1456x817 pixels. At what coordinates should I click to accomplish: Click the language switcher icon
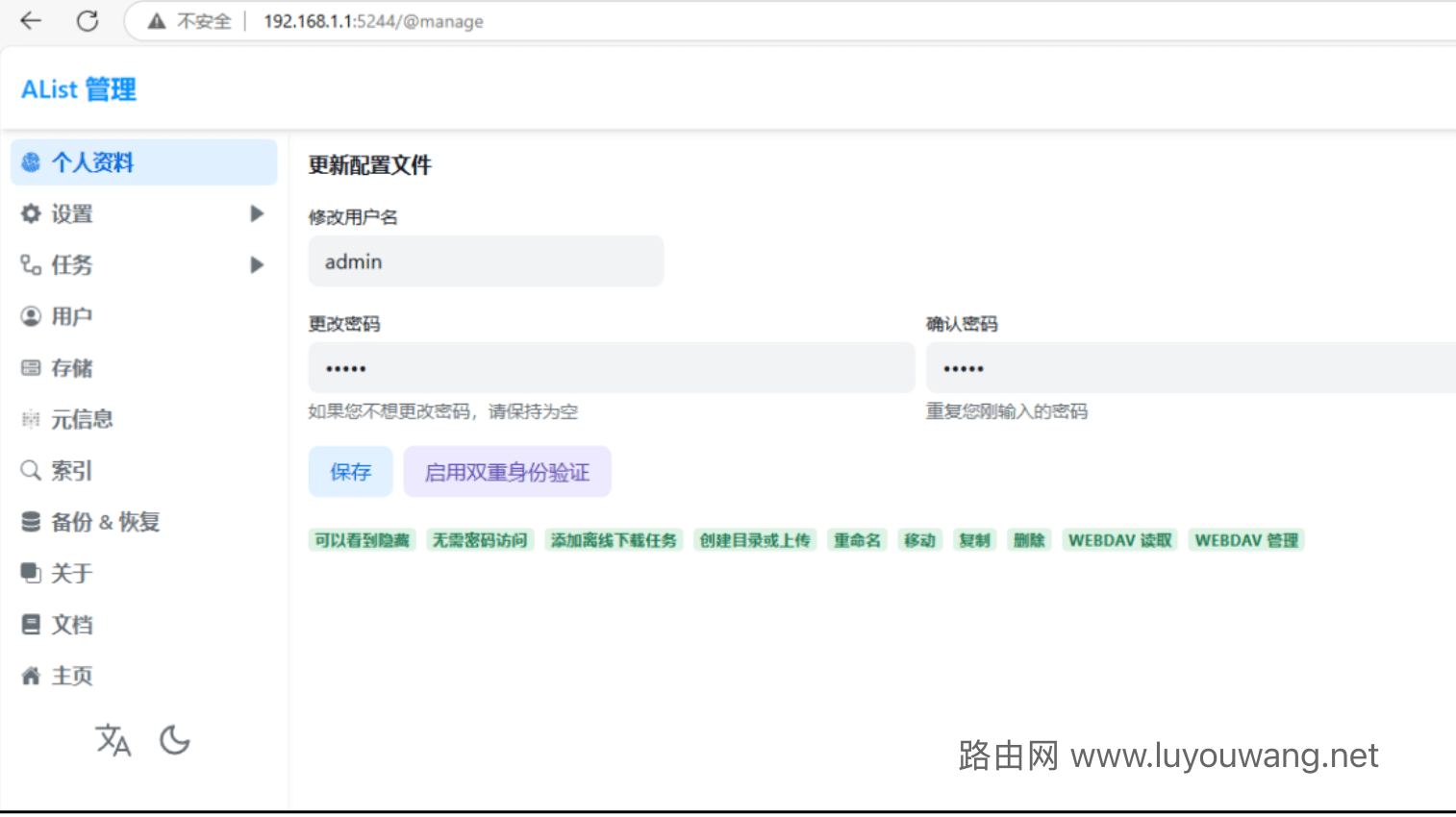coord(113,740)
